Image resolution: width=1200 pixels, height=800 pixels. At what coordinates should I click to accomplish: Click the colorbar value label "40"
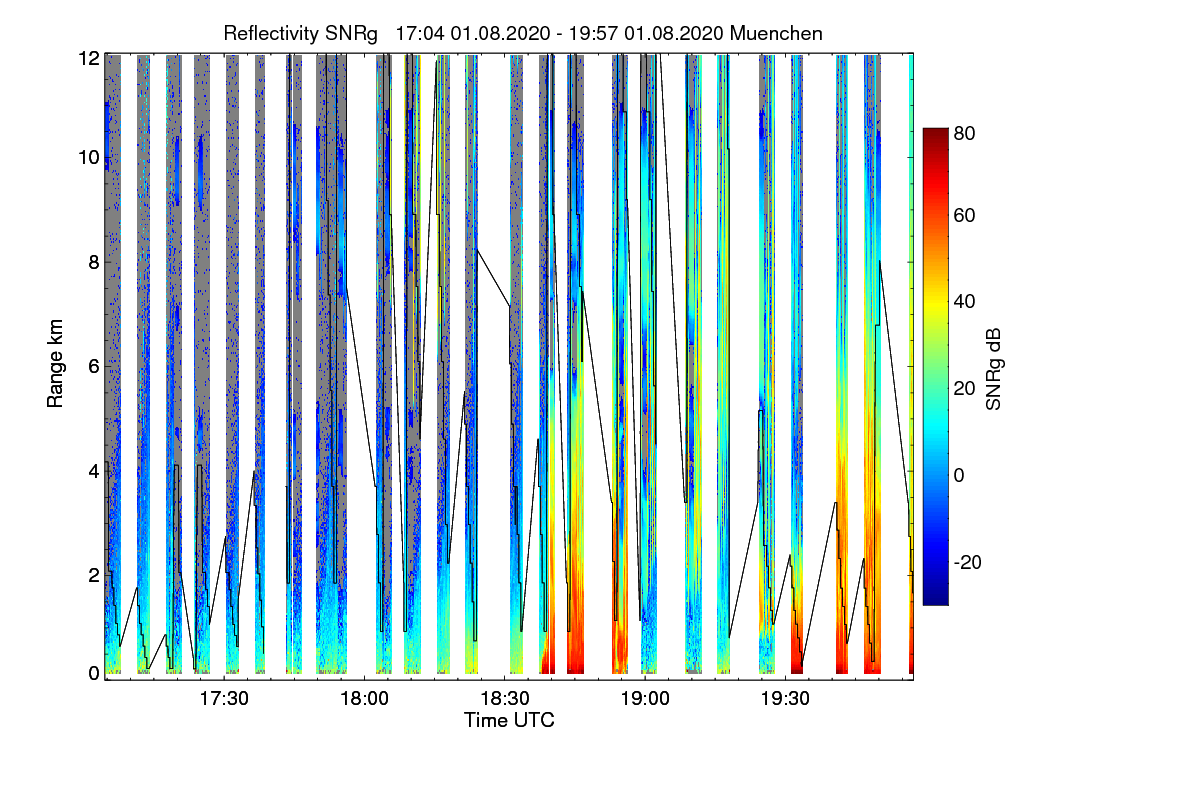pos(965,301)
